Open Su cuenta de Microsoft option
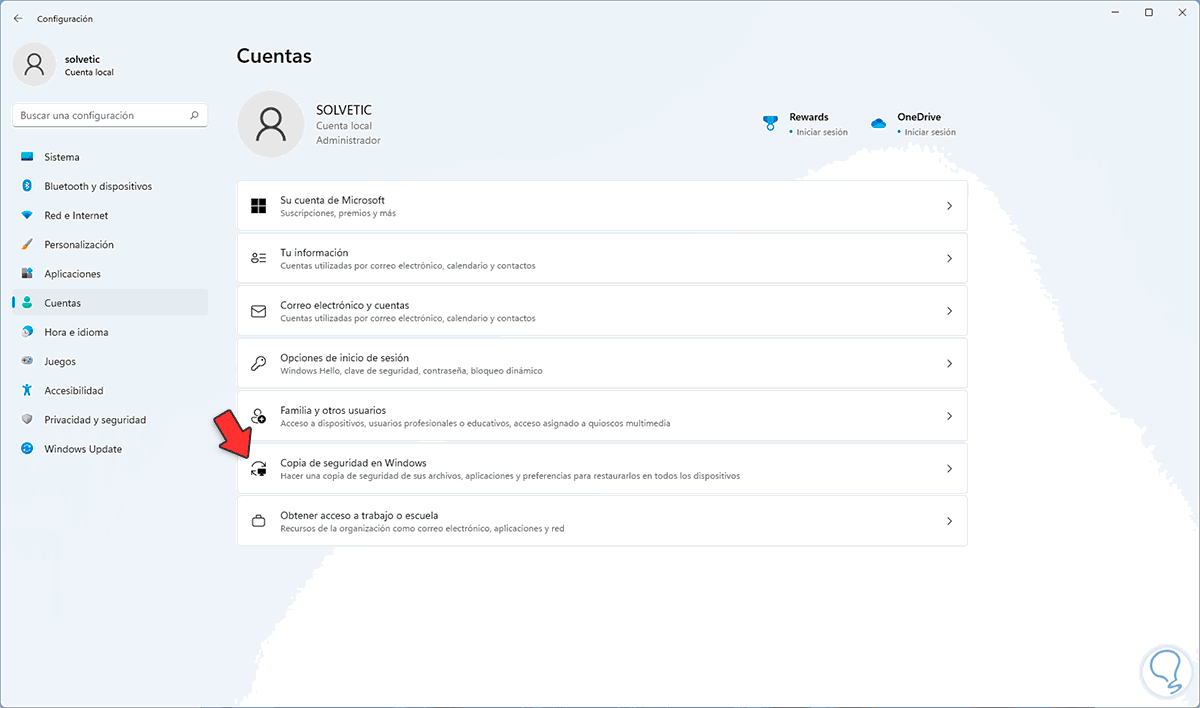Image resolution: width=1200 pixels, height=708 pixels. tap(602, 206)
